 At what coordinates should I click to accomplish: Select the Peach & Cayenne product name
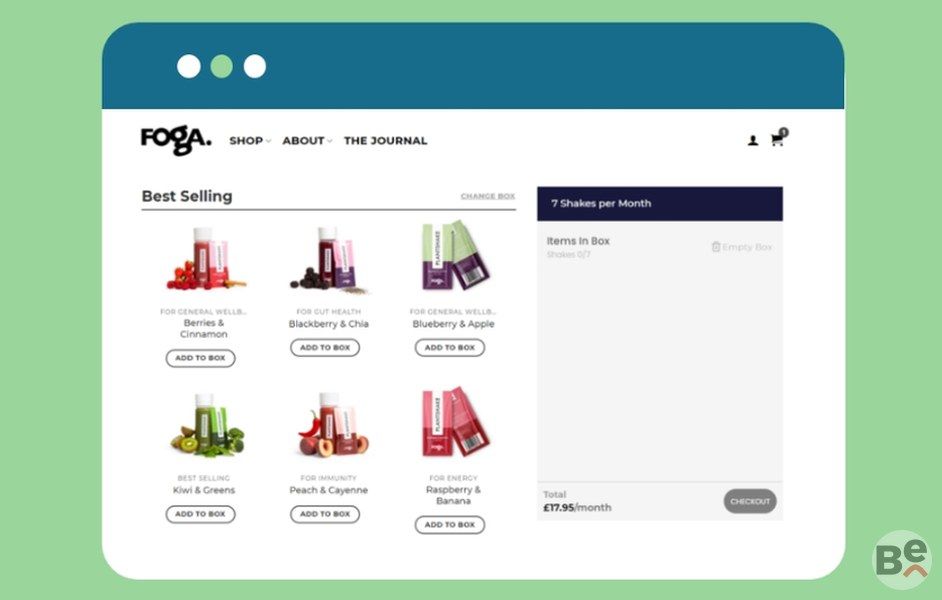click(329, 490)
